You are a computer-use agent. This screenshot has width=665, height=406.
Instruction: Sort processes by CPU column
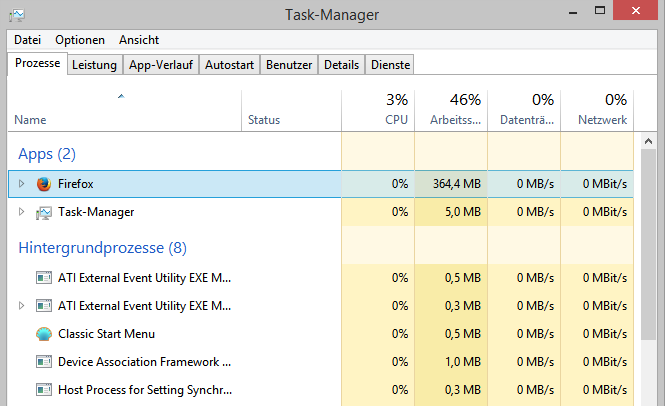(x=377, y=110)
